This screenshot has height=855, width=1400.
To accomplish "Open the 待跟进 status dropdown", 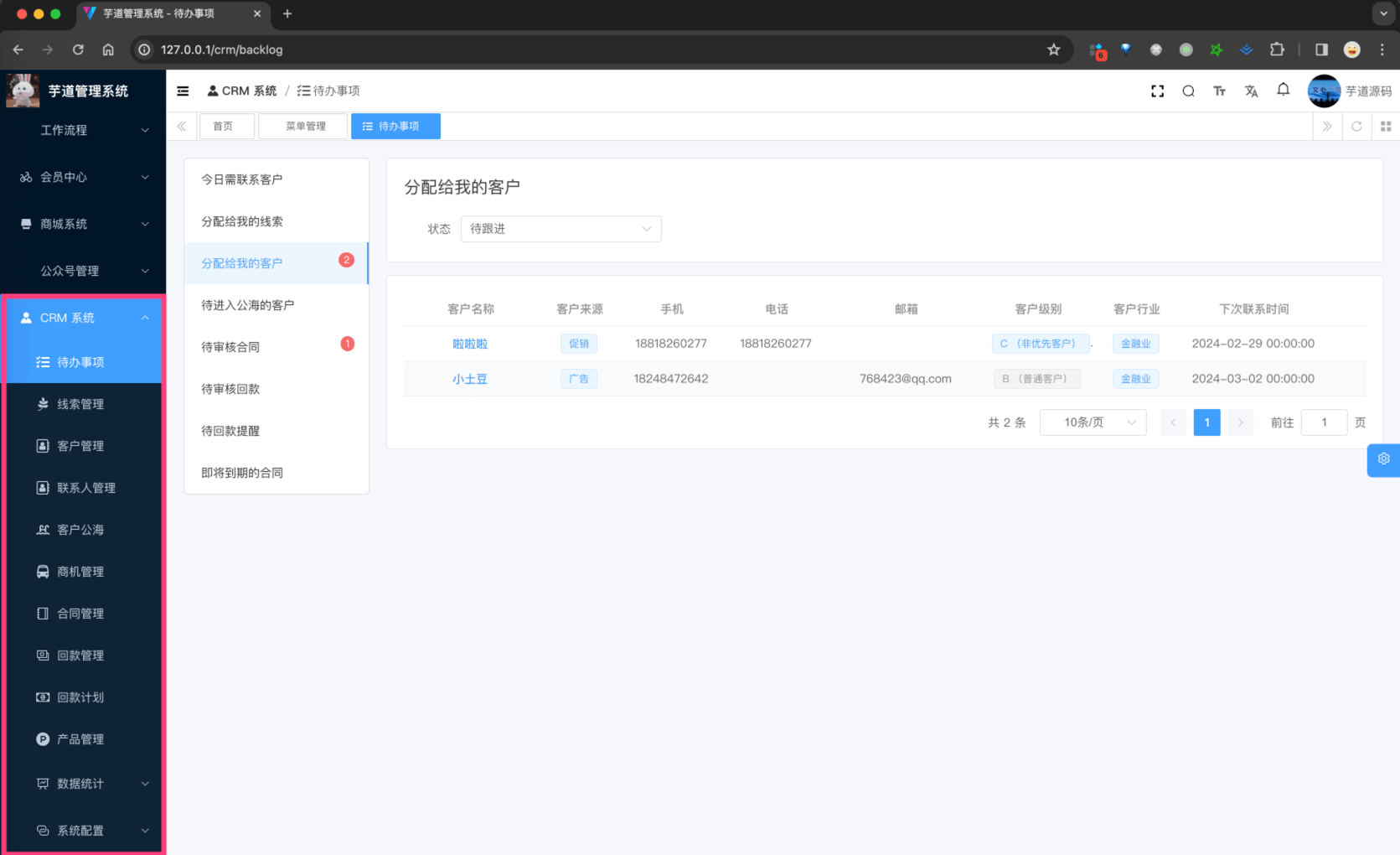I will [561, 228].
